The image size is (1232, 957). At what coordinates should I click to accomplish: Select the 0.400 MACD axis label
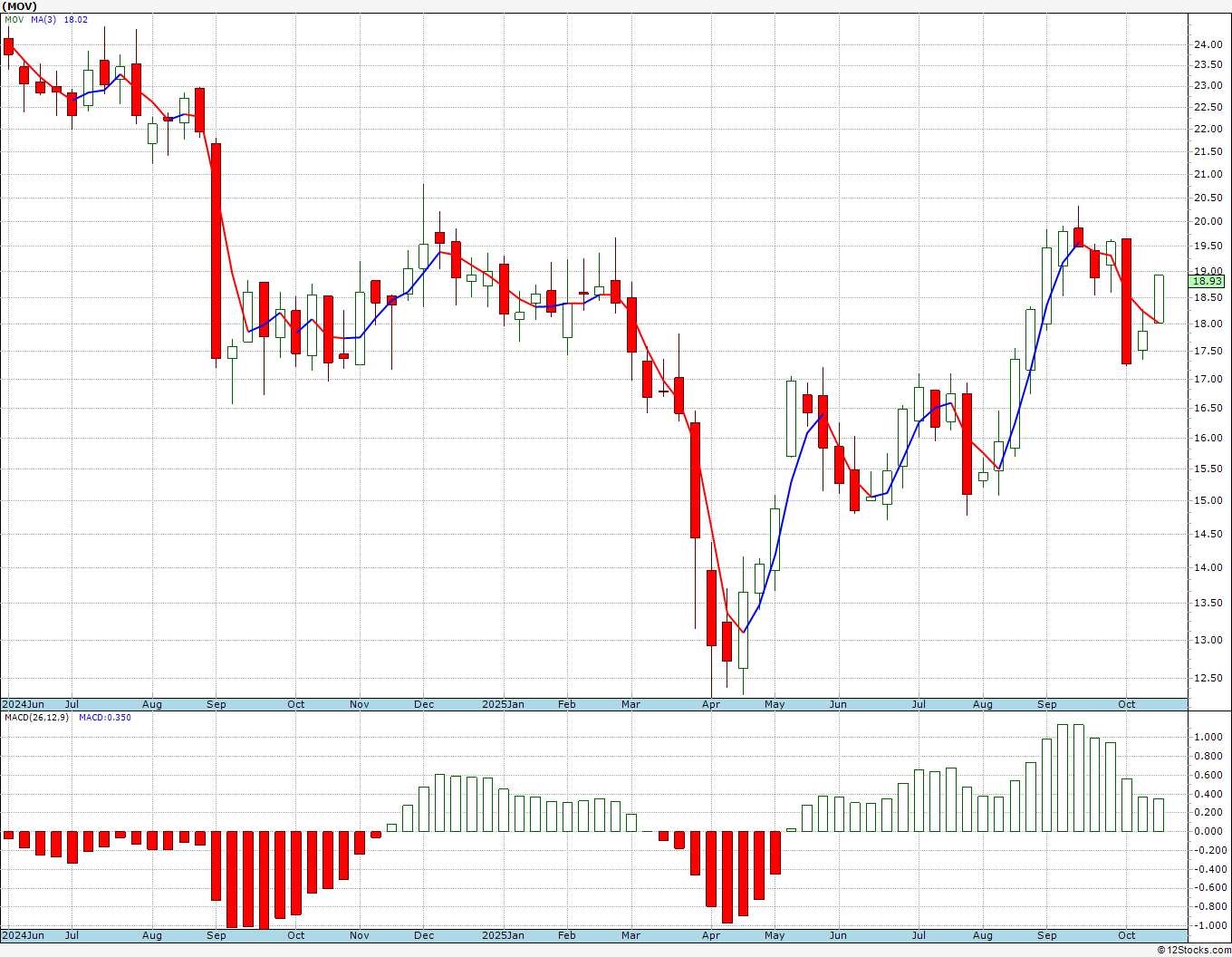click(x=1208, y=795)
